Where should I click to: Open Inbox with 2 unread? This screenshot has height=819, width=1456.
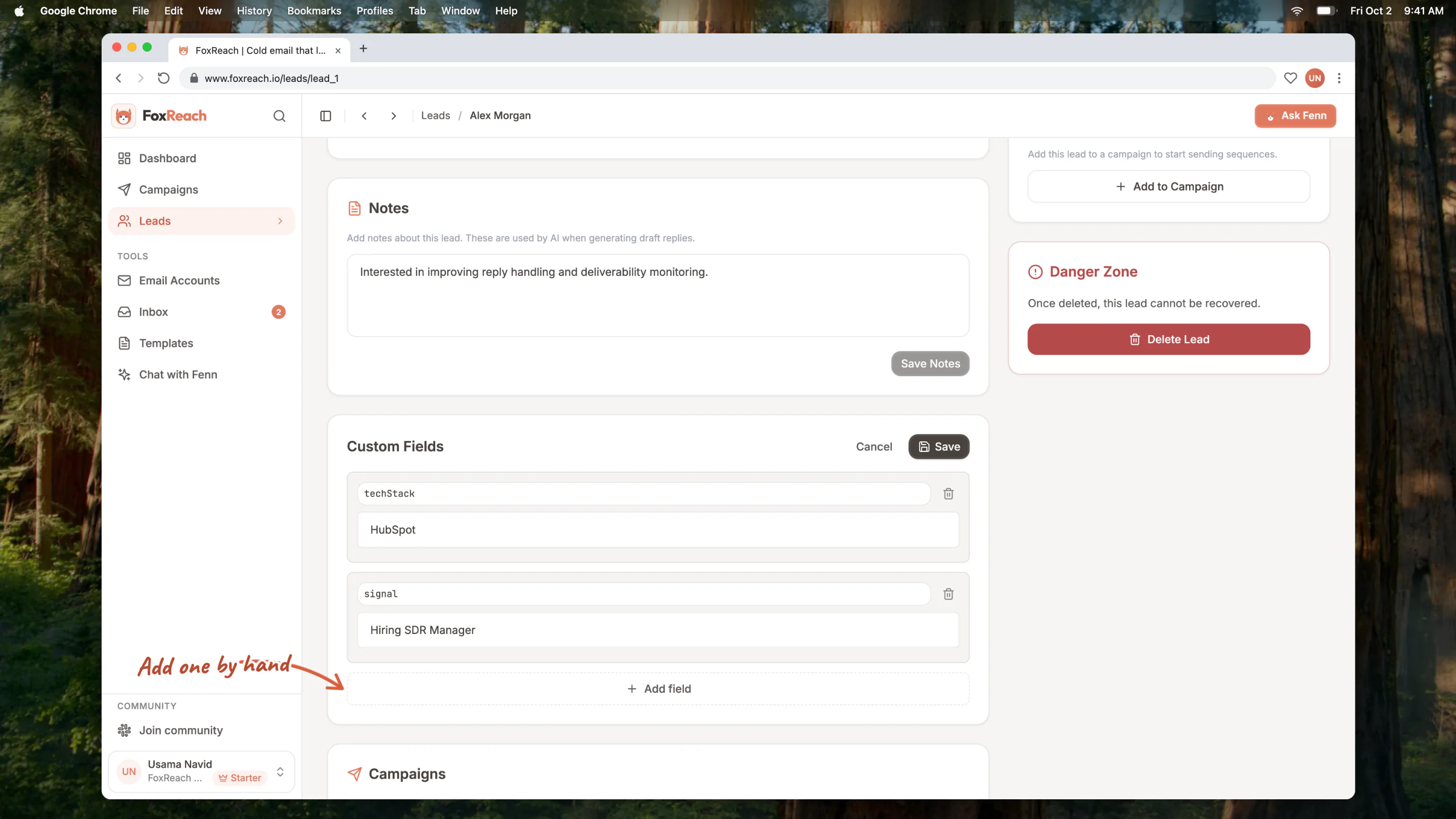[201, 312]
